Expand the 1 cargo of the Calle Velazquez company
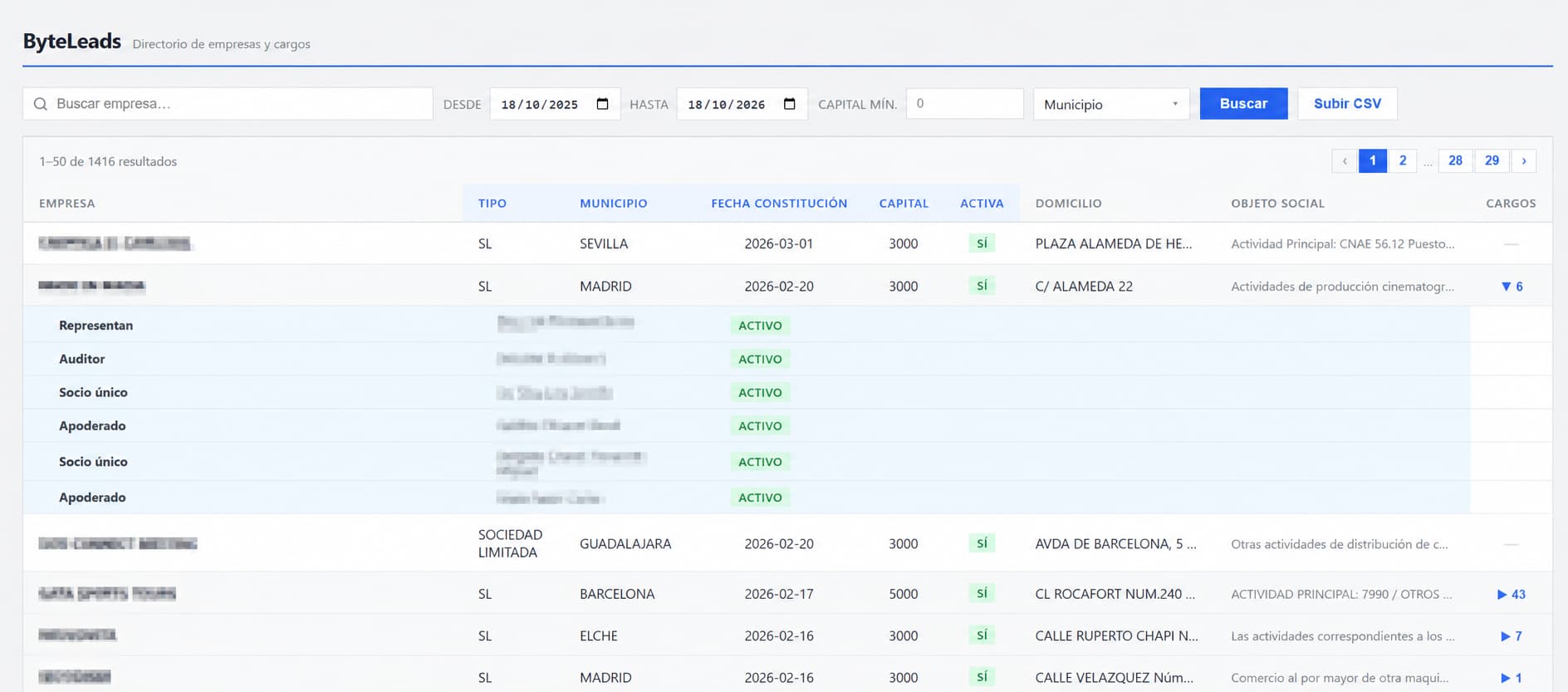The image size is (1568, 692). (x=1512, y=678)
